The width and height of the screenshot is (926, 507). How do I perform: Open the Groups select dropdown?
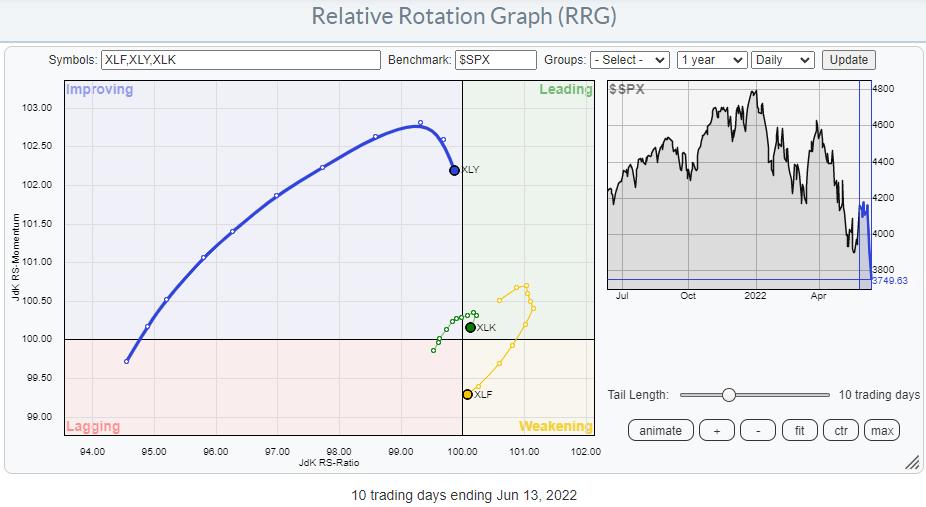(x=629, y=60)
